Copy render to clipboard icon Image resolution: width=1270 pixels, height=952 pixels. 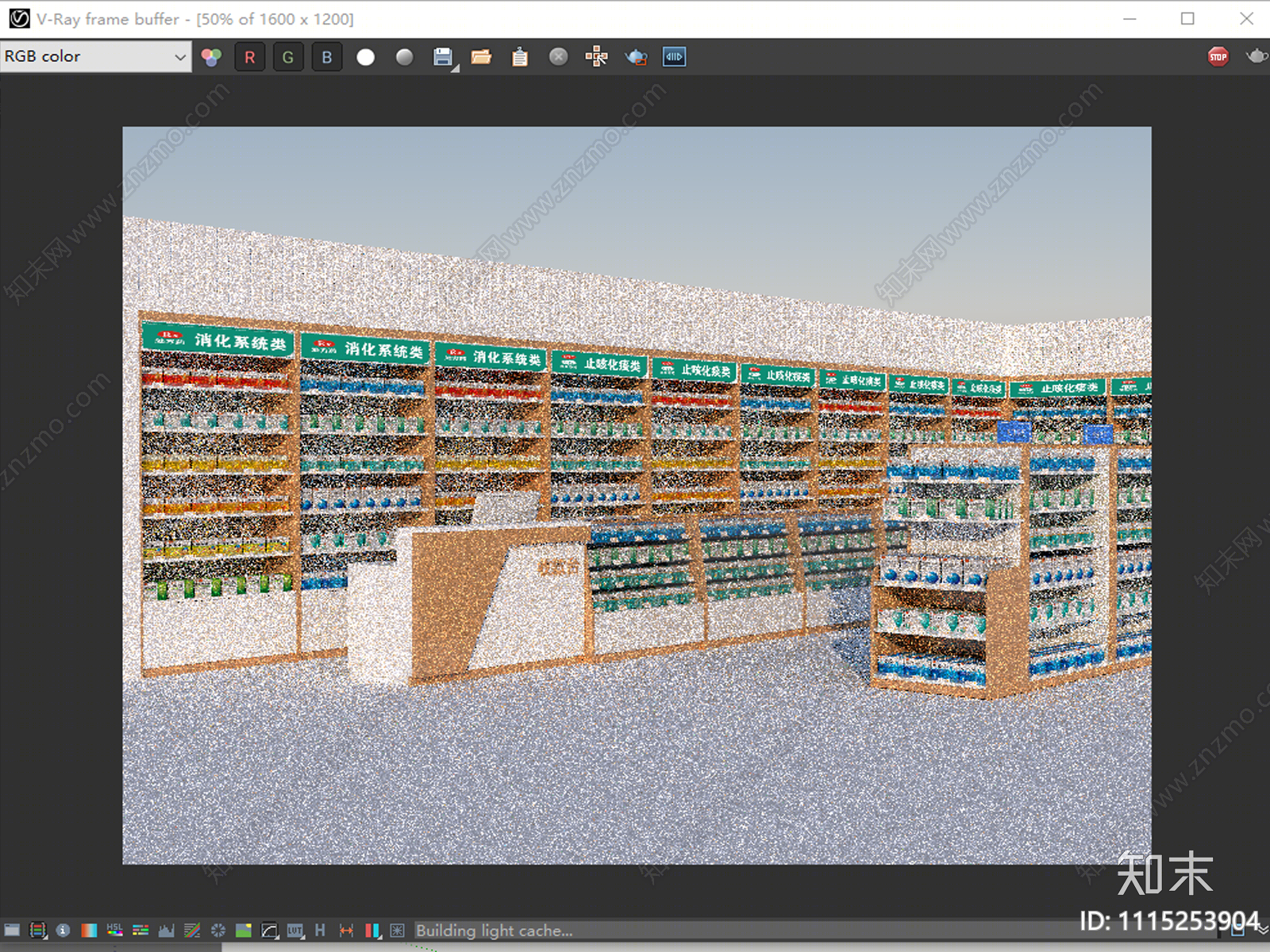coord(520,57)
